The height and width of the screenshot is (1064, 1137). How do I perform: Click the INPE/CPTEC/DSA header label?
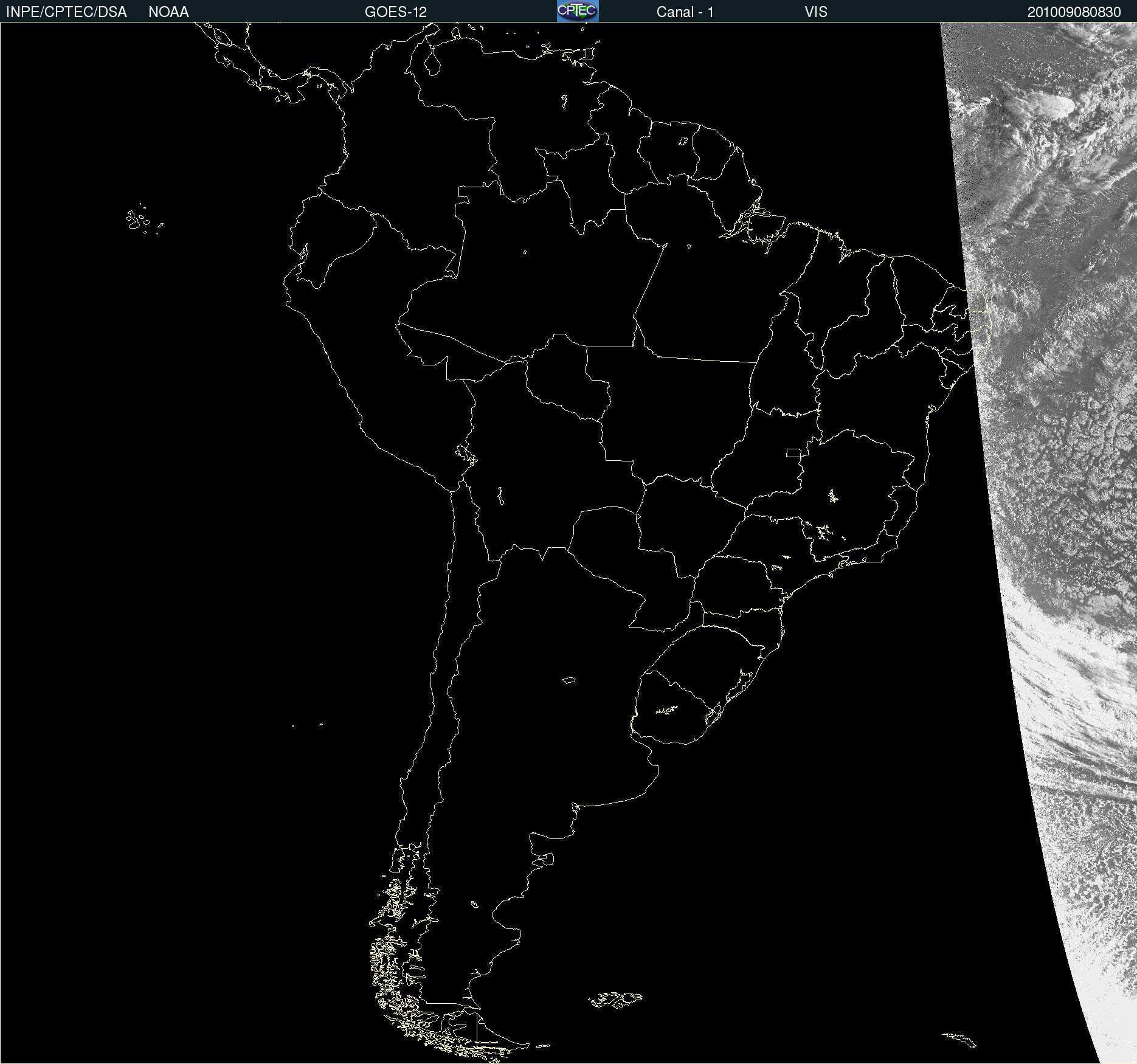(x=66, y=12)
